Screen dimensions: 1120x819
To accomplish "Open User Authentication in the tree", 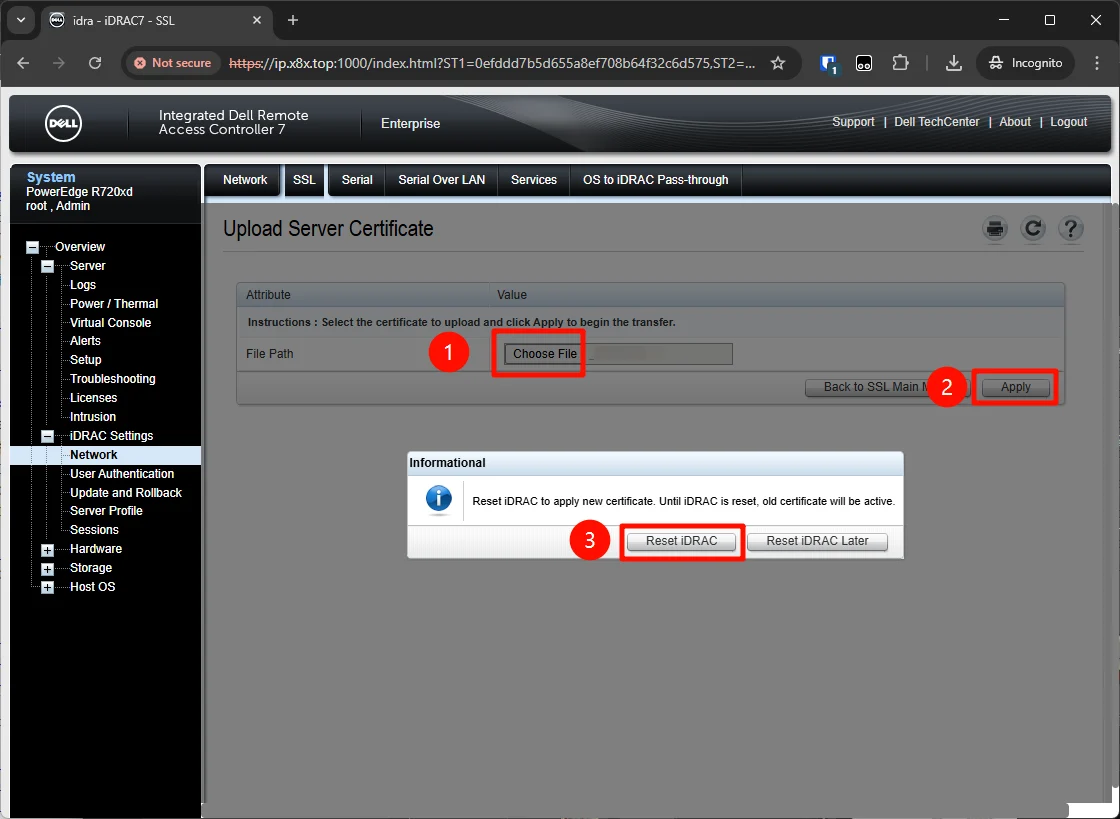I will 122,474.
